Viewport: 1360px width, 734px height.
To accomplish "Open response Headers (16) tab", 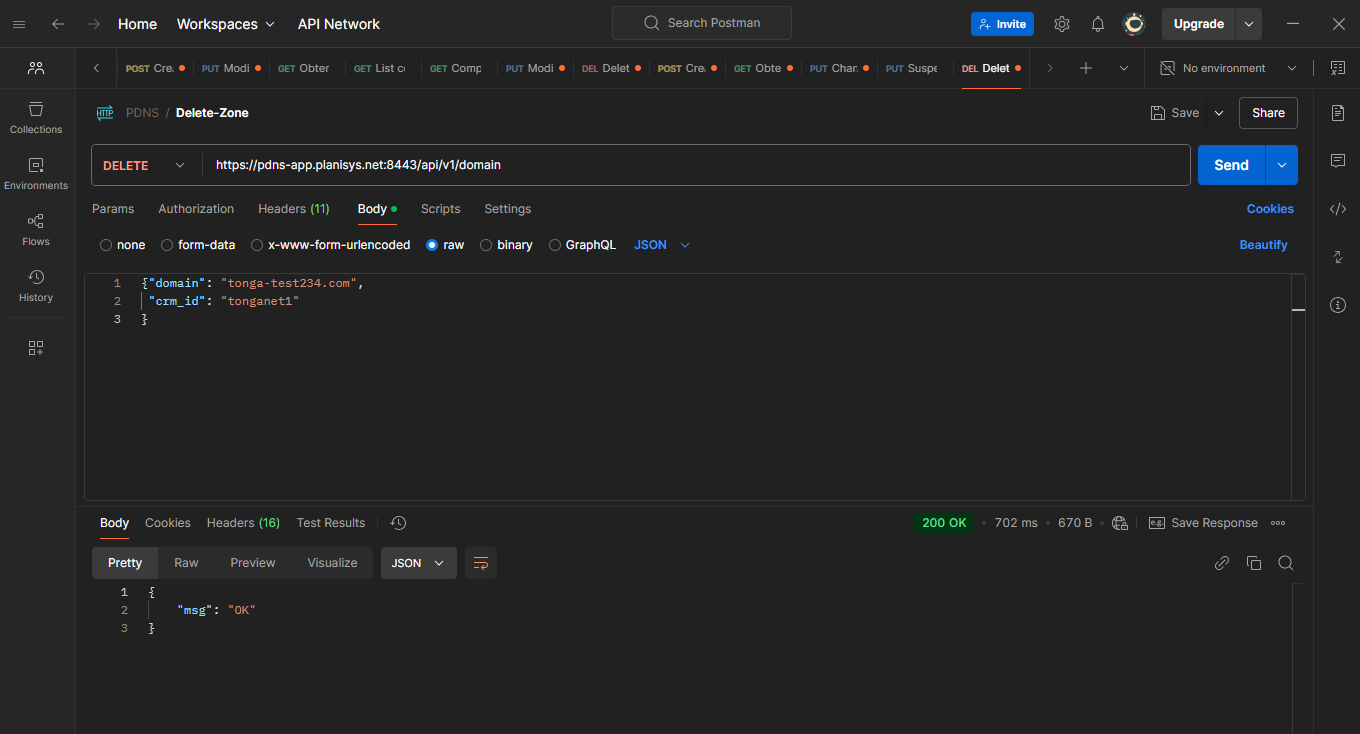I will point(243,523).
